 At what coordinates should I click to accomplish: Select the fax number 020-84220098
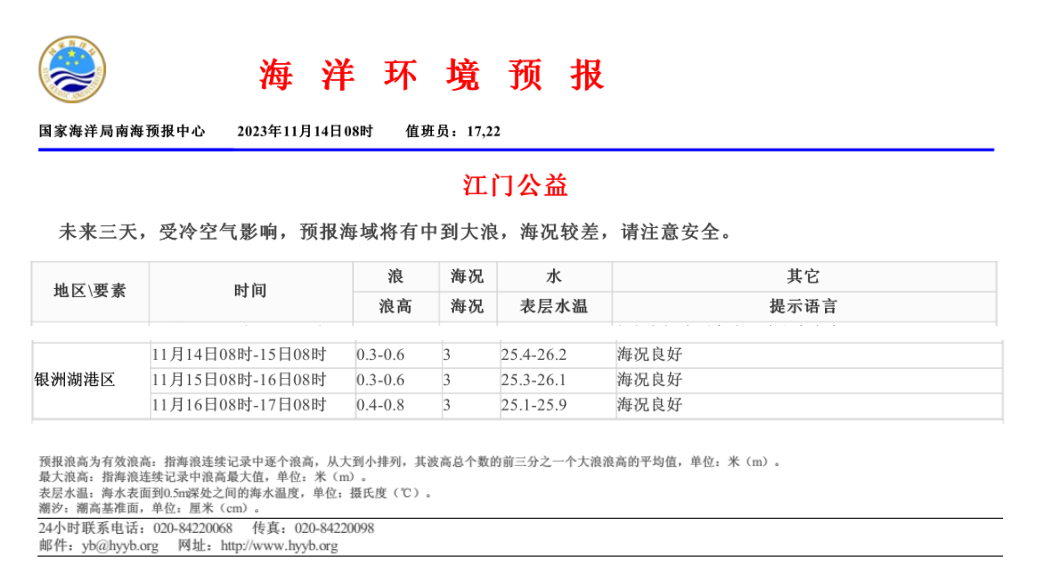334,528
